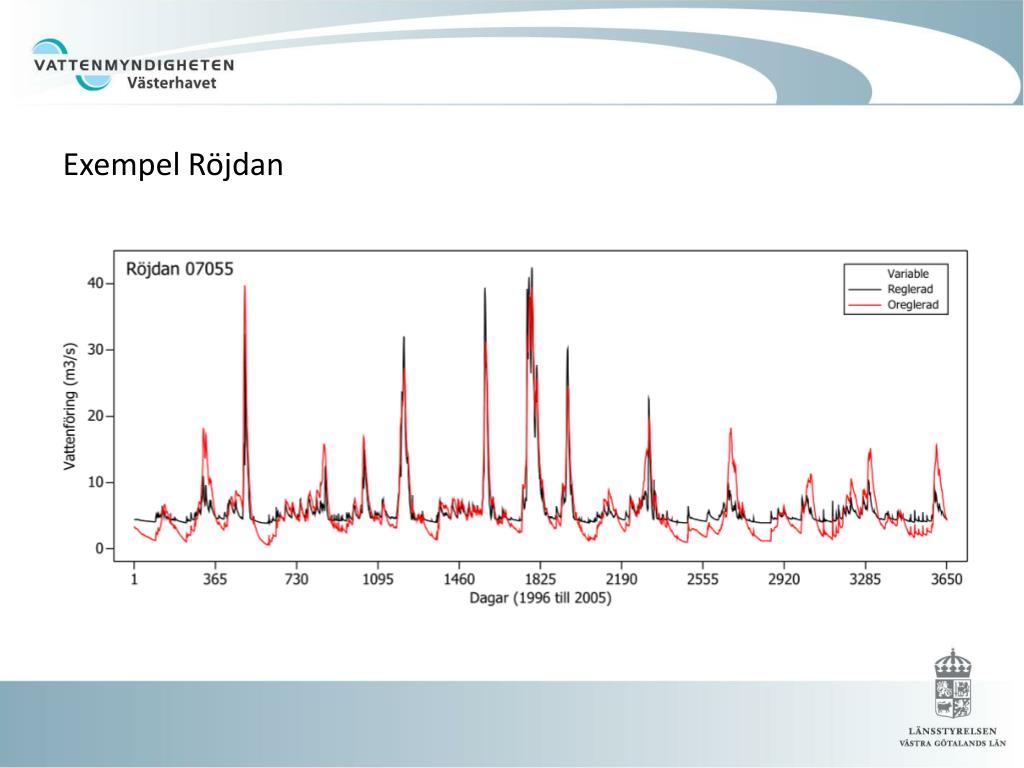Image resolution: width=1024 pixels, height=768 pixels.
Task: Click the y-axis label 'Vattenföring (m3/s)'
Action: (x=70, y=406)
